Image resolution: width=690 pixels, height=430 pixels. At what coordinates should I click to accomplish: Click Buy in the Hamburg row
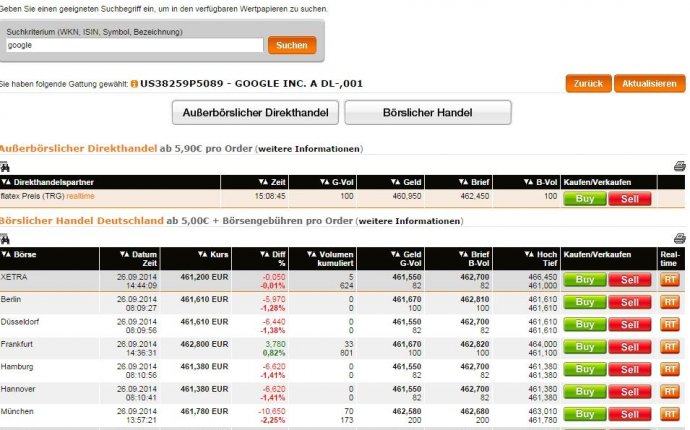pyautogui.click(x=585, y=370)
